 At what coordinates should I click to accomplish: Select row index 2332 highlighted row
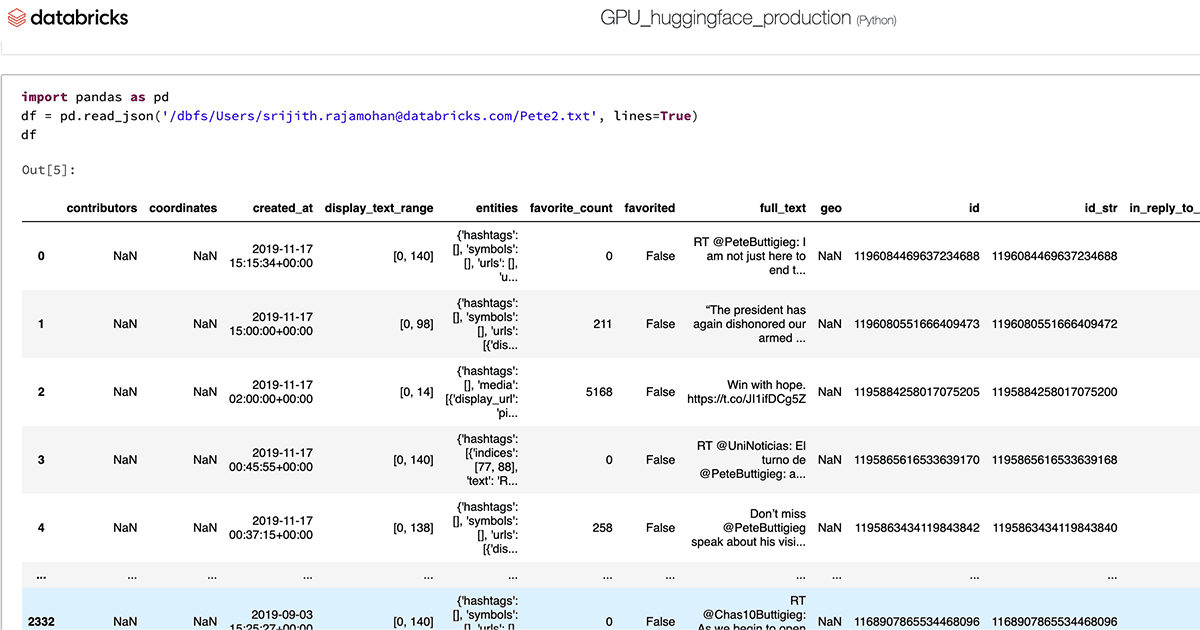coord(41,621)
